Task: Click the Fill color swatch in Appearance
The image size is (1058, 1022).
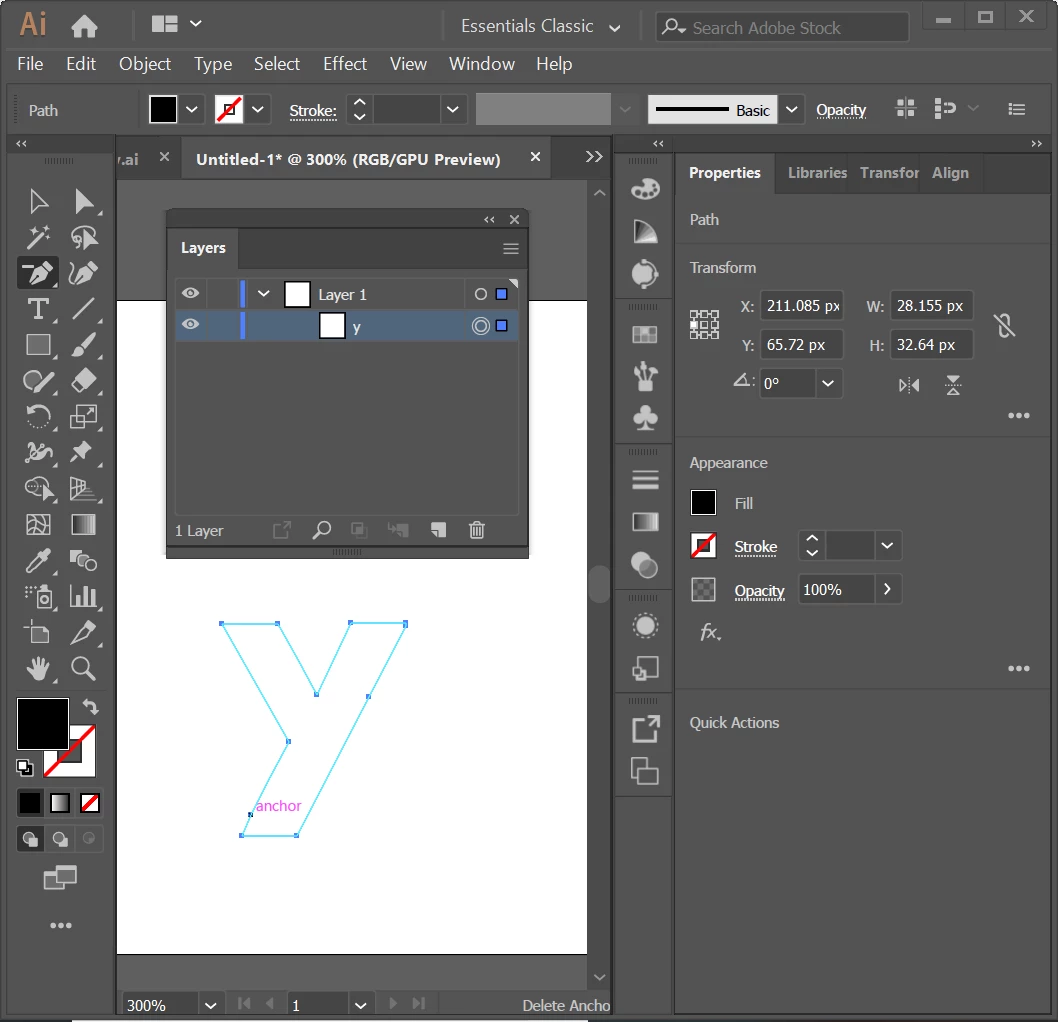Action: pos(703,503)
